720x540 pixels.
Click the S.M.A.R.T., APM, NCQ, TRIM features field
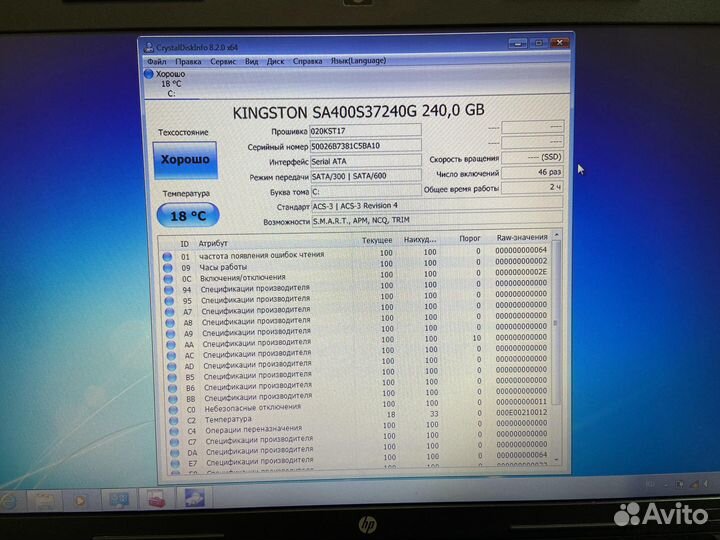point(437,219)
